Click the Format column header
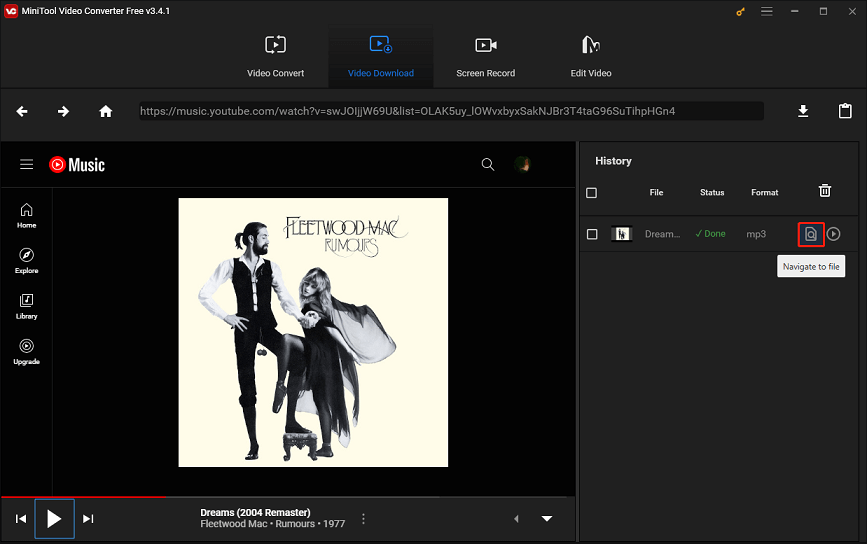This screenshot has width=867, height=544. point(765,192)
